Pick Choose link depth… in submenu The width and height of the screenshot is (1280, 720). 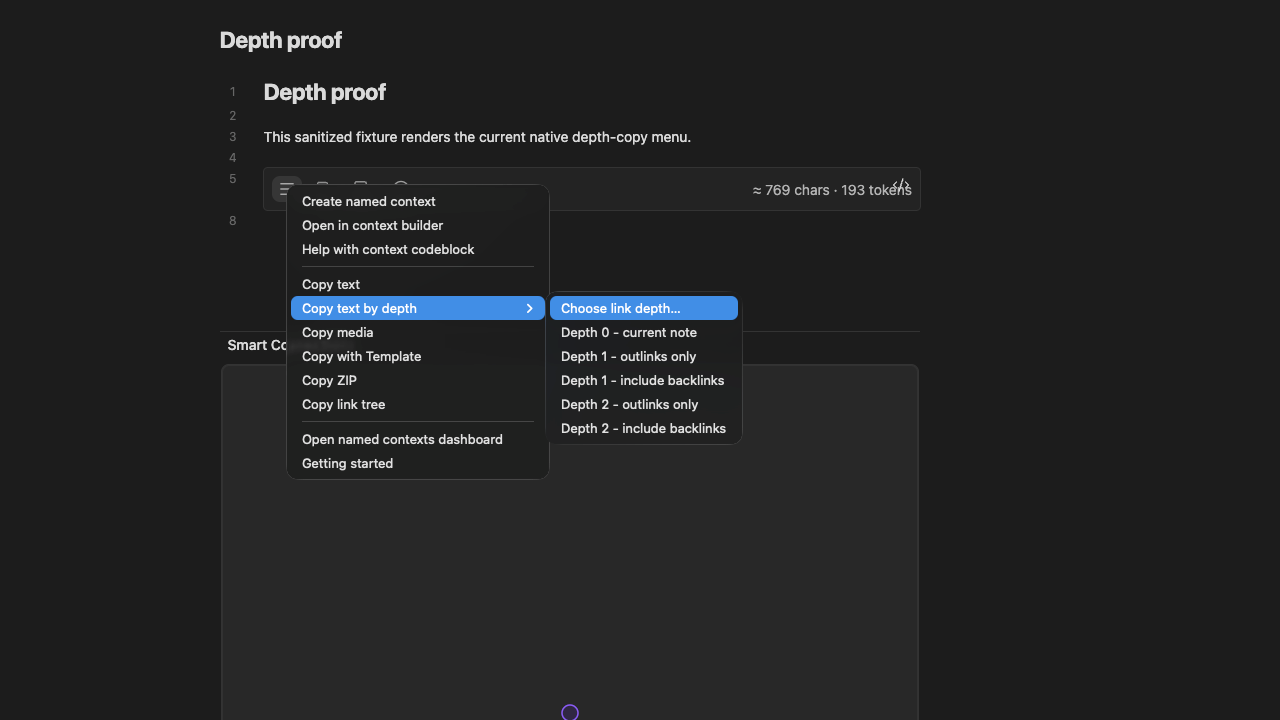[644, 308]
